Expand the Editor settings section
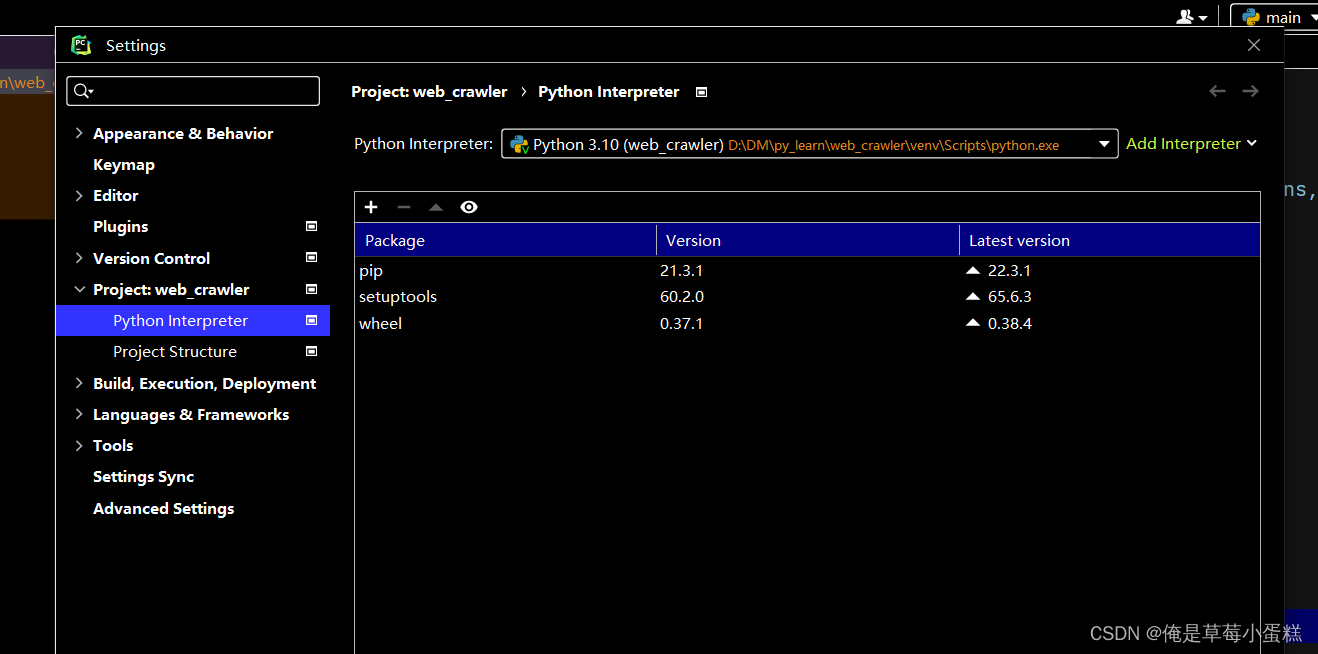The width and height of the screenshot is (1318, 654). coord(79,196)
